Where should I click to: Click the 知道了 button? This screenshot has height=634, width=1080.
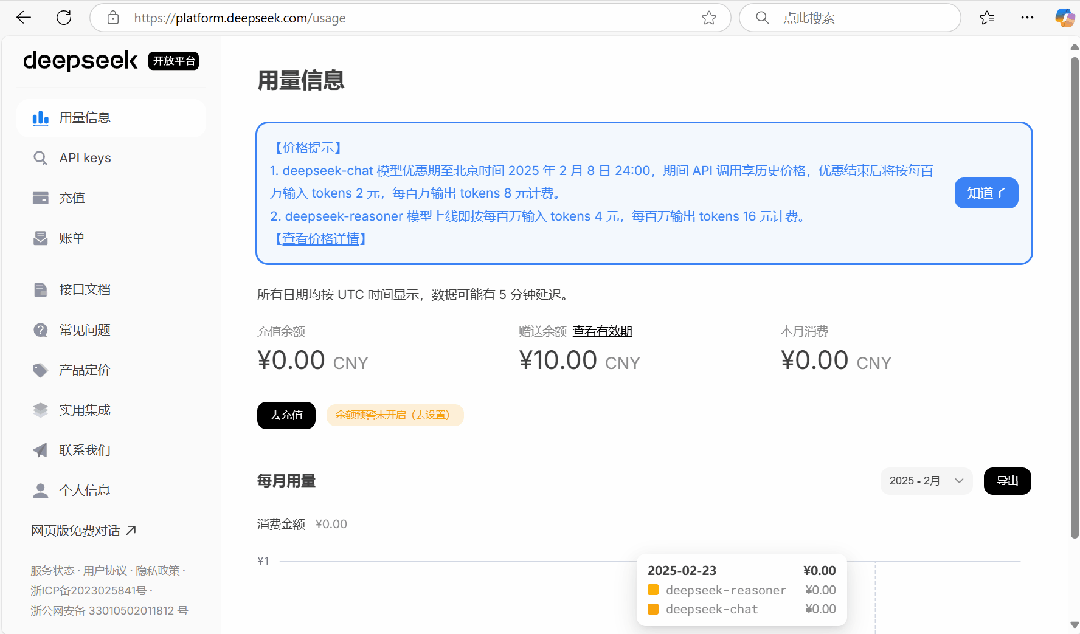tap(986, 192)
